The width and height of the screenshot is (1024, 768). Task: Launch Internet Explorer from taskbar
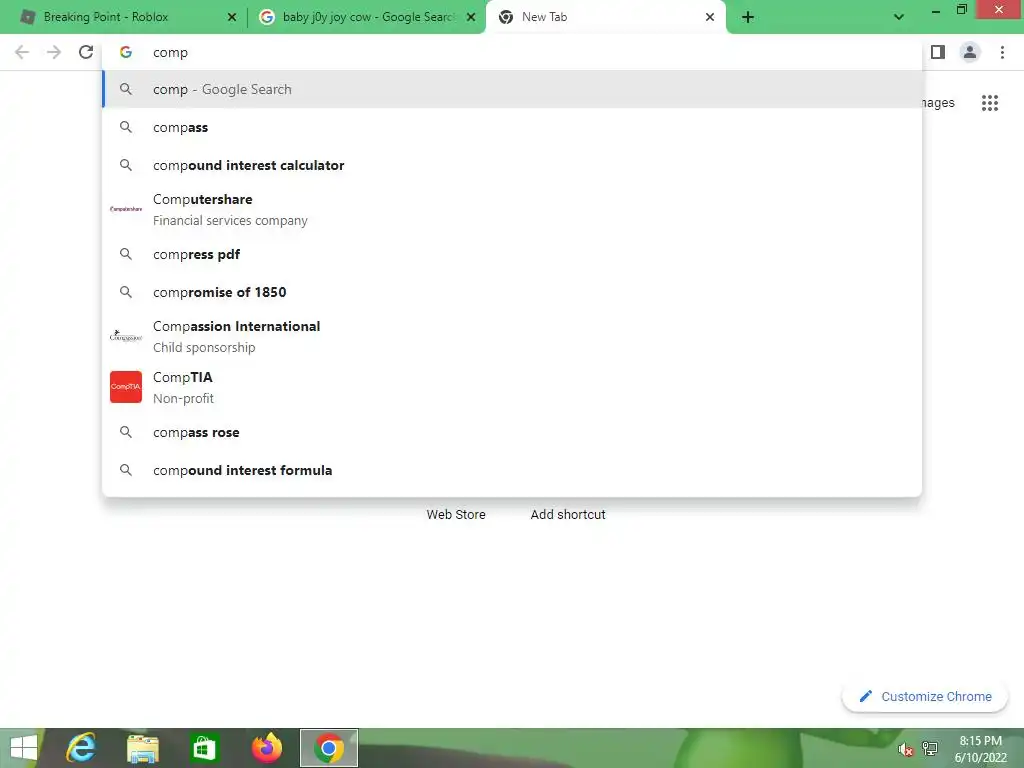82,748
